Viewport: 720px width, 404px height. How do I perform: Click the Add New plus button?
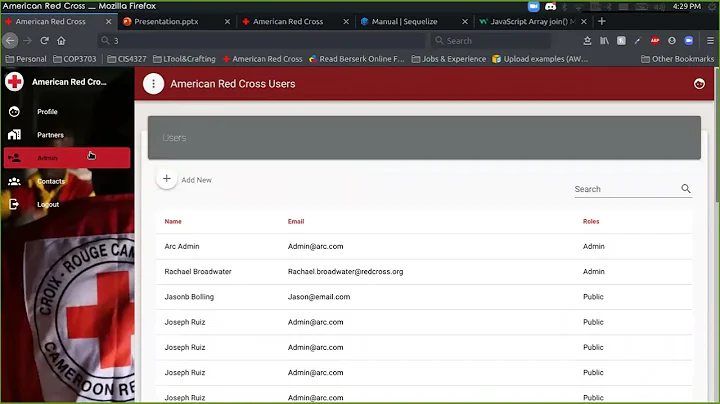pos(167,179)
